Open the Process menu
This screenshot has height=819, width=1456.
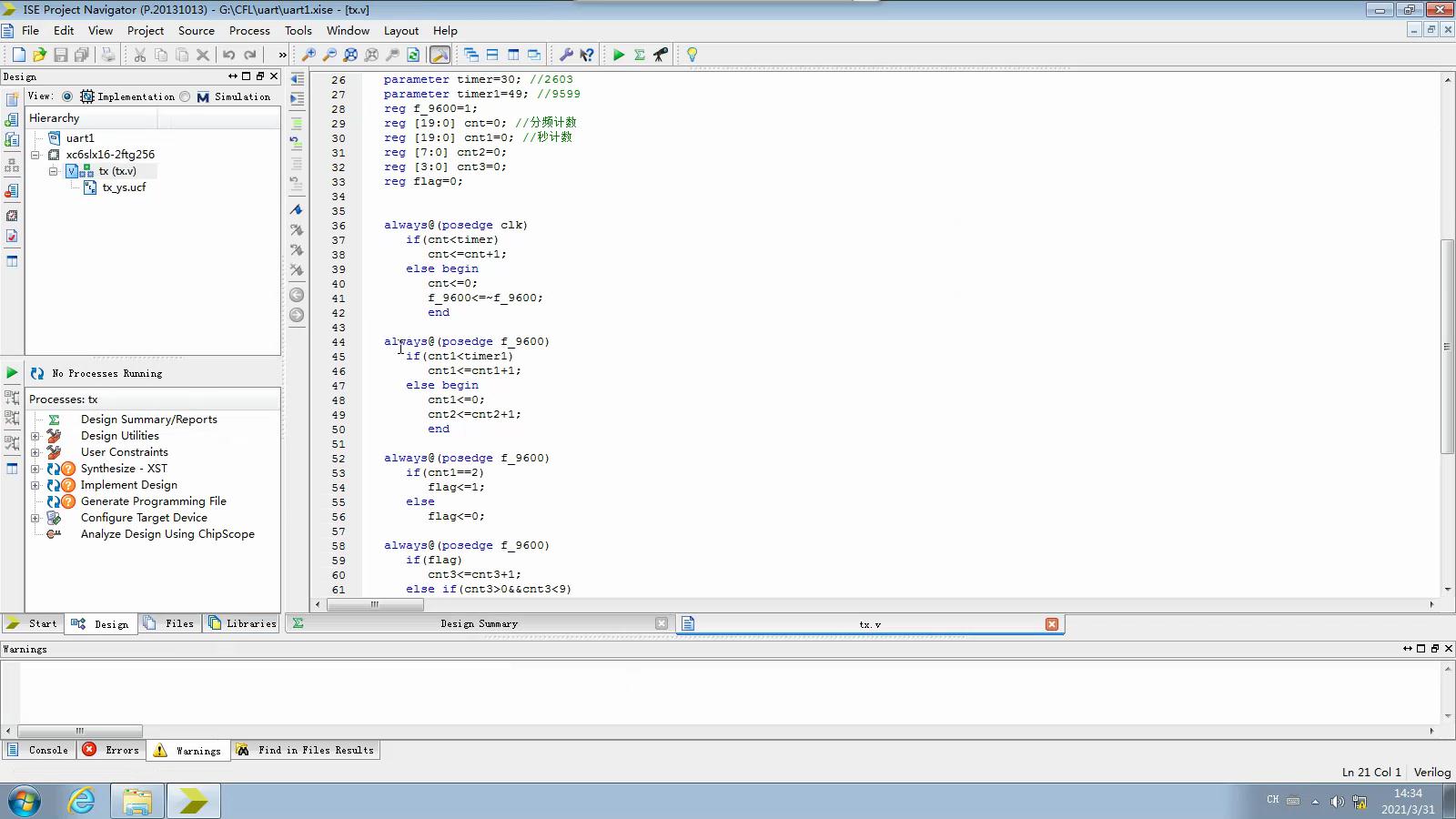(249, 30)
